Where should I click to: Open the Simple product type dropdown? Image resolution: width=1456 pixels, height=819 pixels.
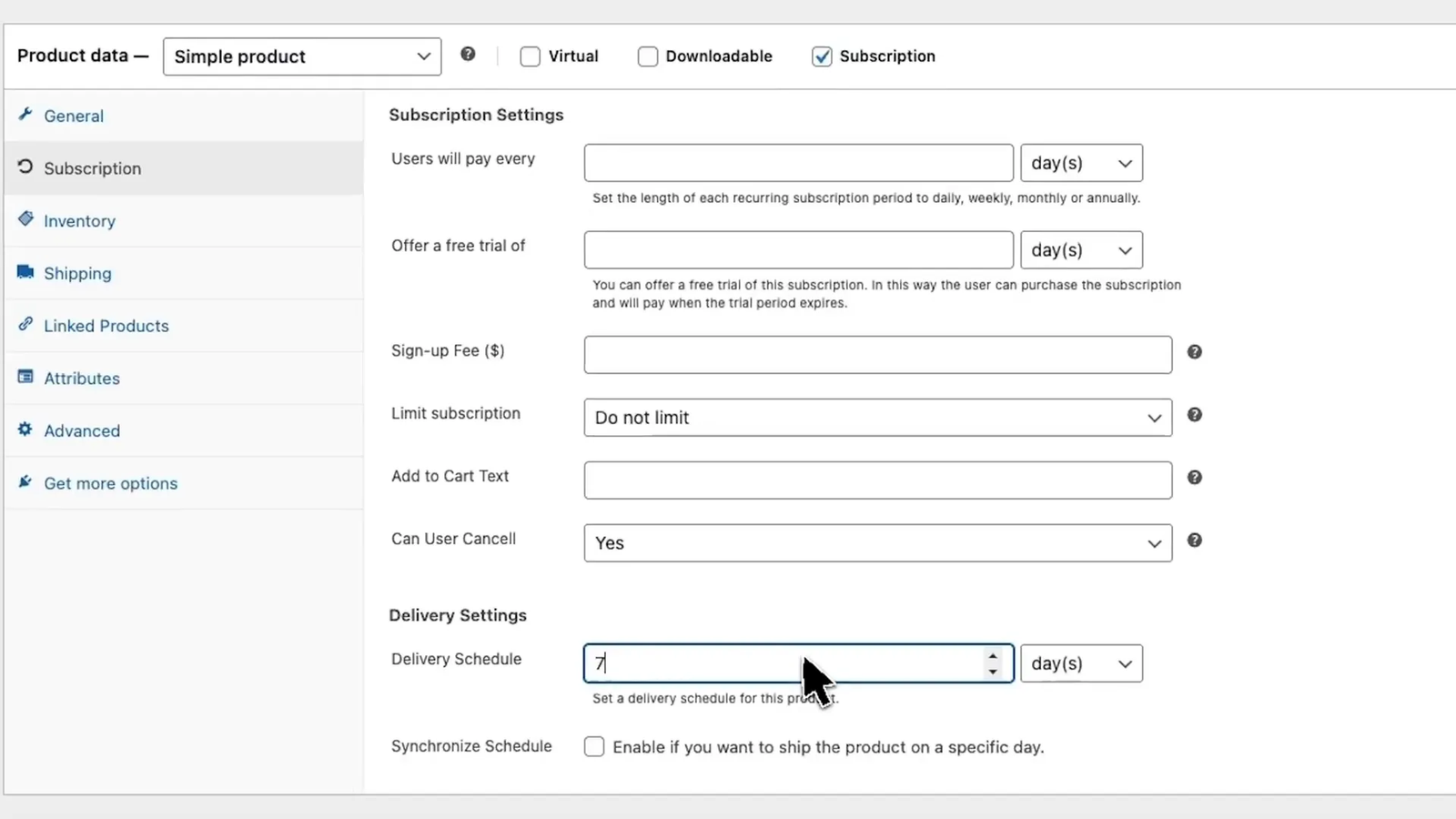click(302, 56)
